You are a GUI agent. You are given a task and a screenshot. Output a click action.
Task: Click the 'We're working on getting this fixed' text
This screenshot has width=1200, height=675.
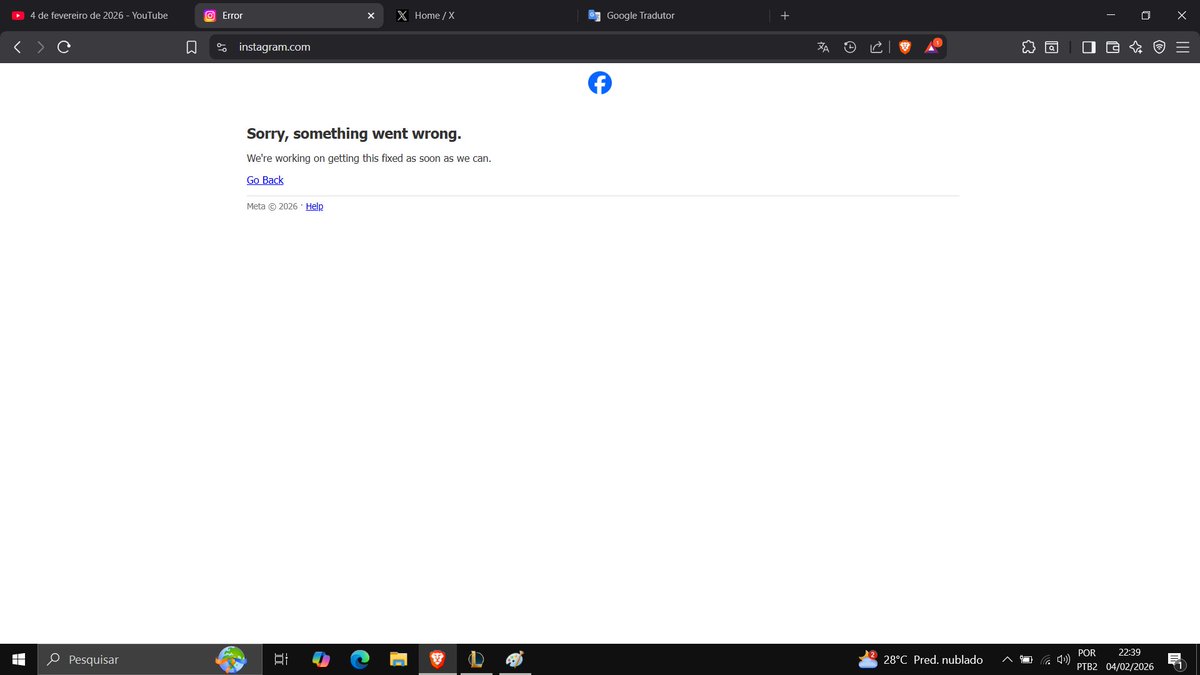369,158
